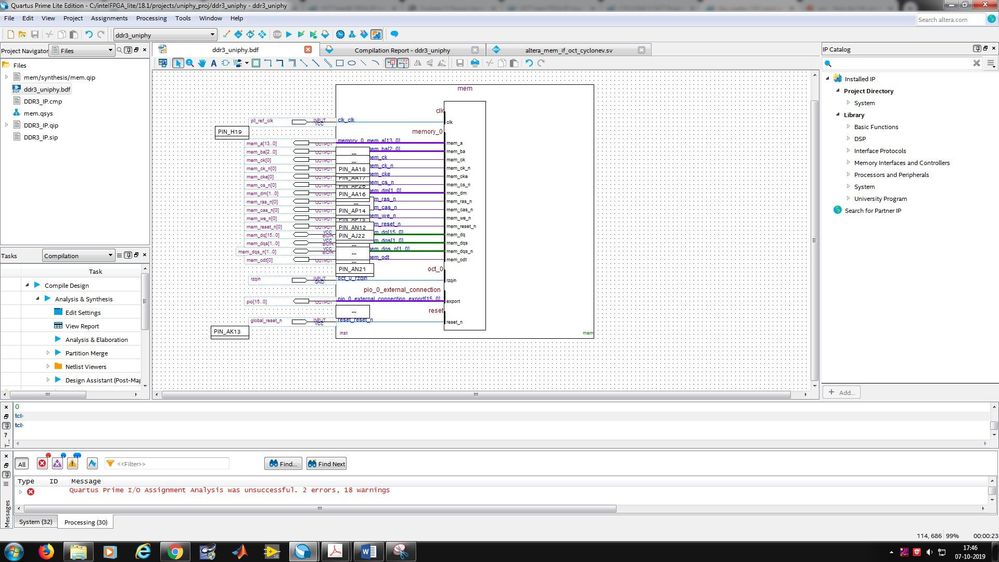Screen dimensions: 999x562
Task: Click the Find Next button
Action: point(327,464)
